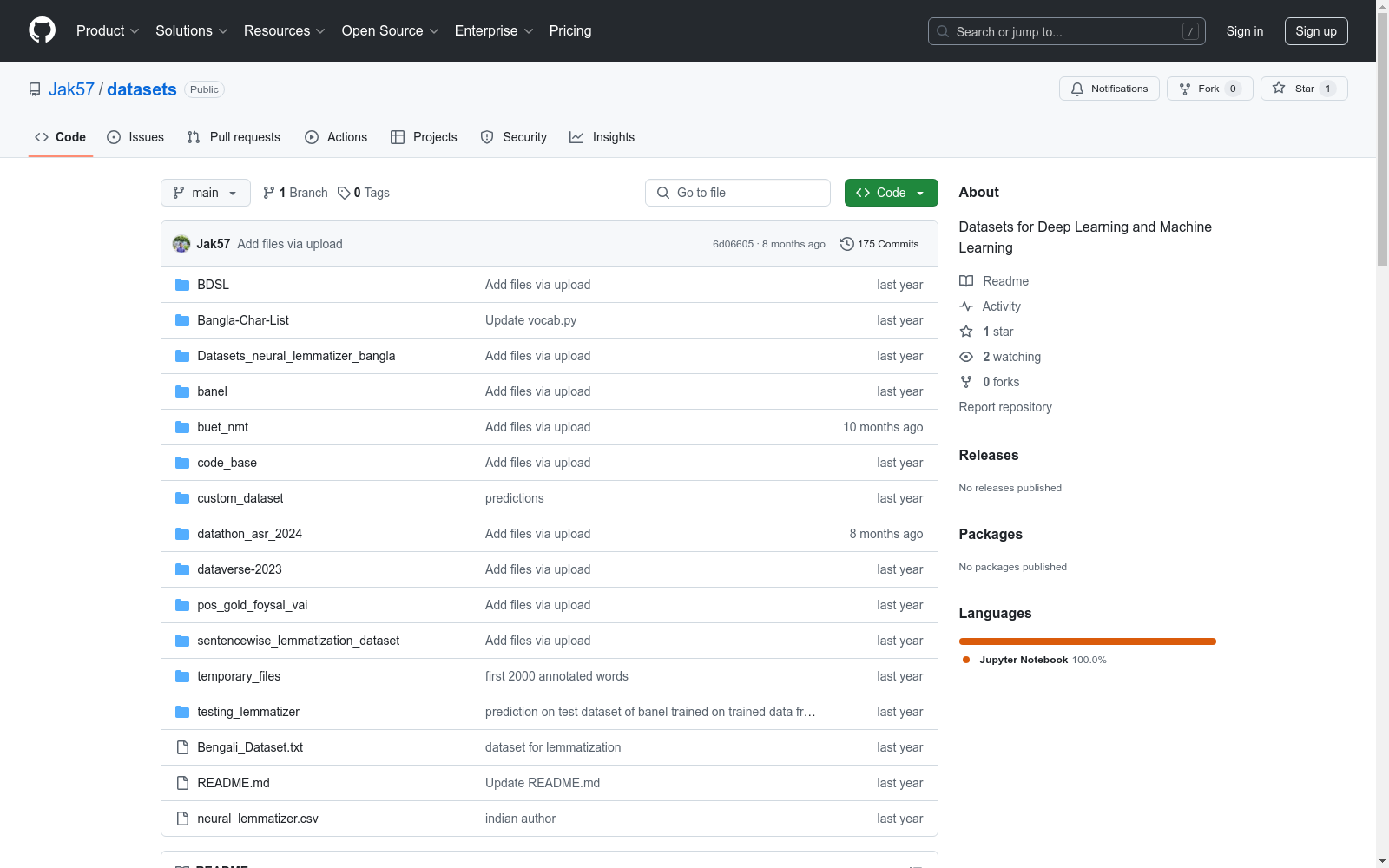1389x868 pixels.
Task: Open the Report repository link
Action: [1005, 407]
